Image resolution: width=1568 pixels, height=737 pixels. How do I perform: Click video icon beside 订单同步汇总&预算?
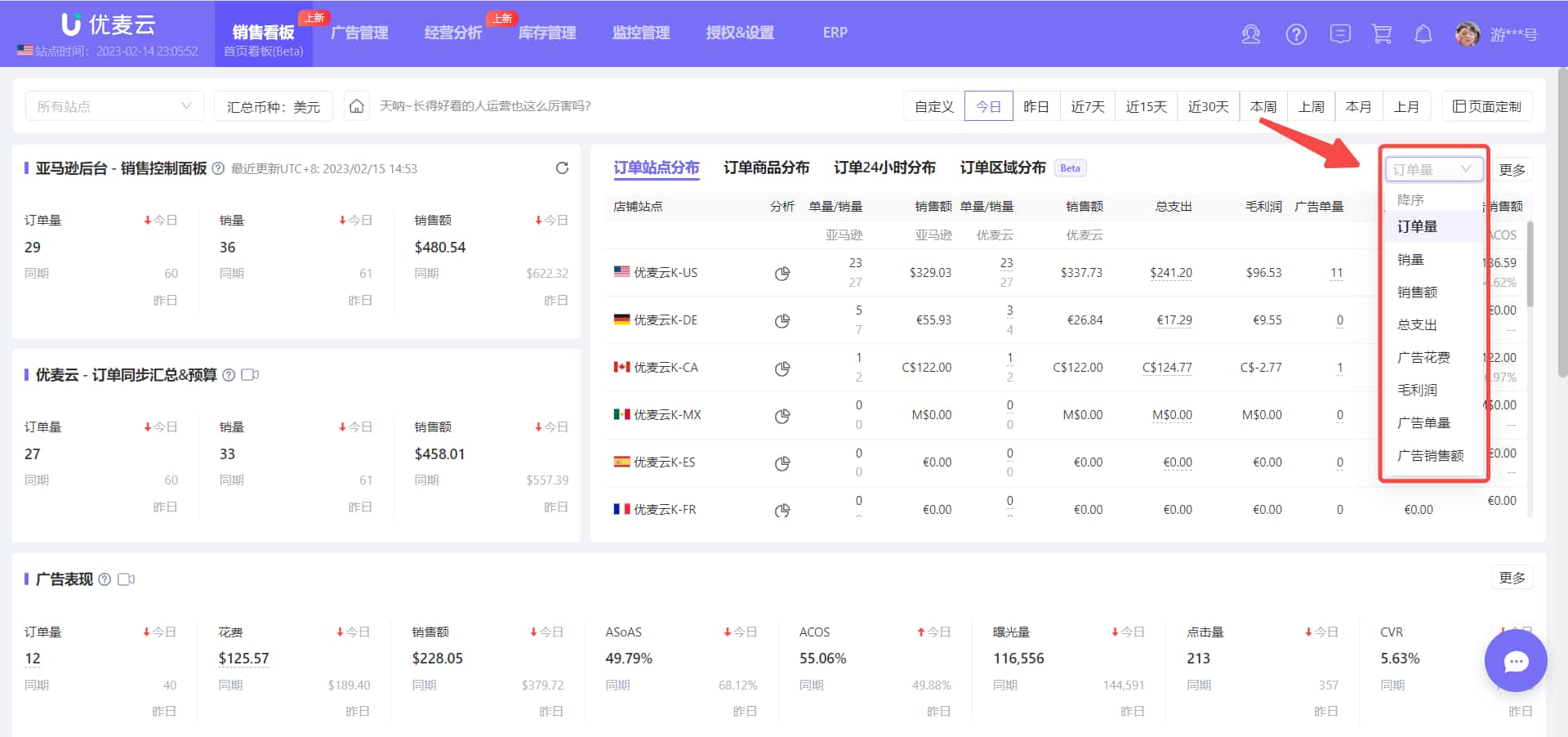point(250,375)
